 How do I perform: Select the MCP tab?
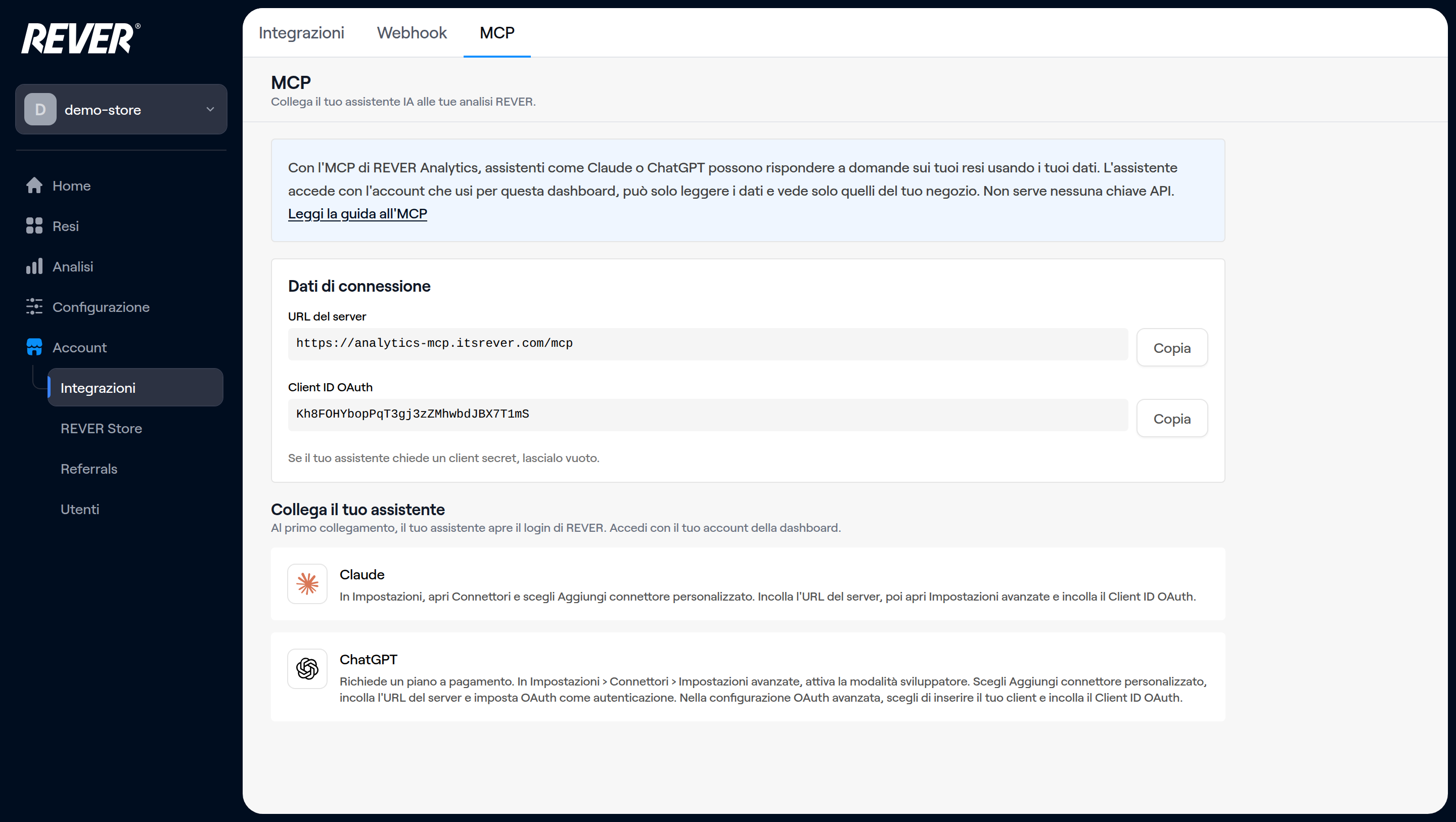(497, 33)
